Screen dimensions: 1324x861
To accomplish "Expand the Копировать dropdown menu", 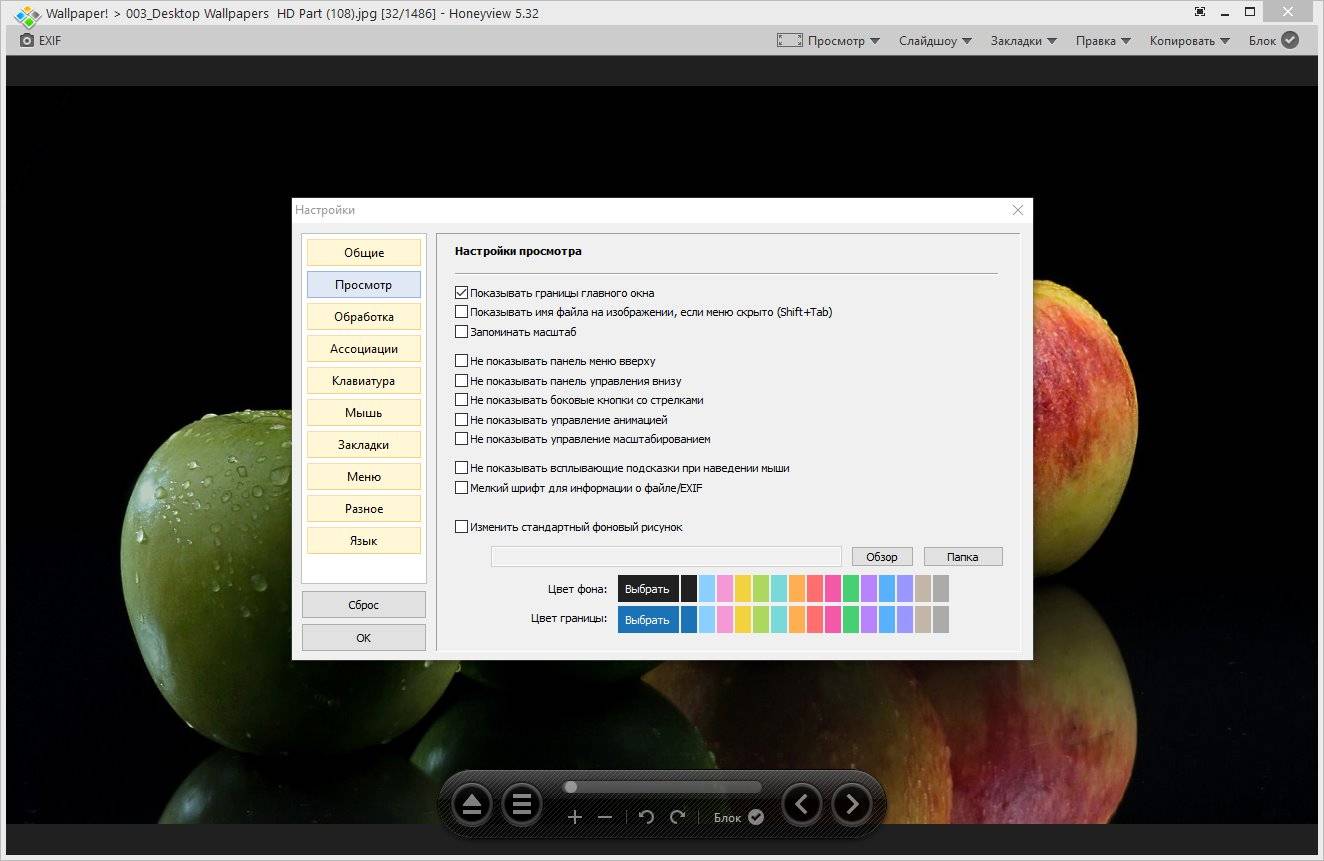I will tap(1191, 41).
